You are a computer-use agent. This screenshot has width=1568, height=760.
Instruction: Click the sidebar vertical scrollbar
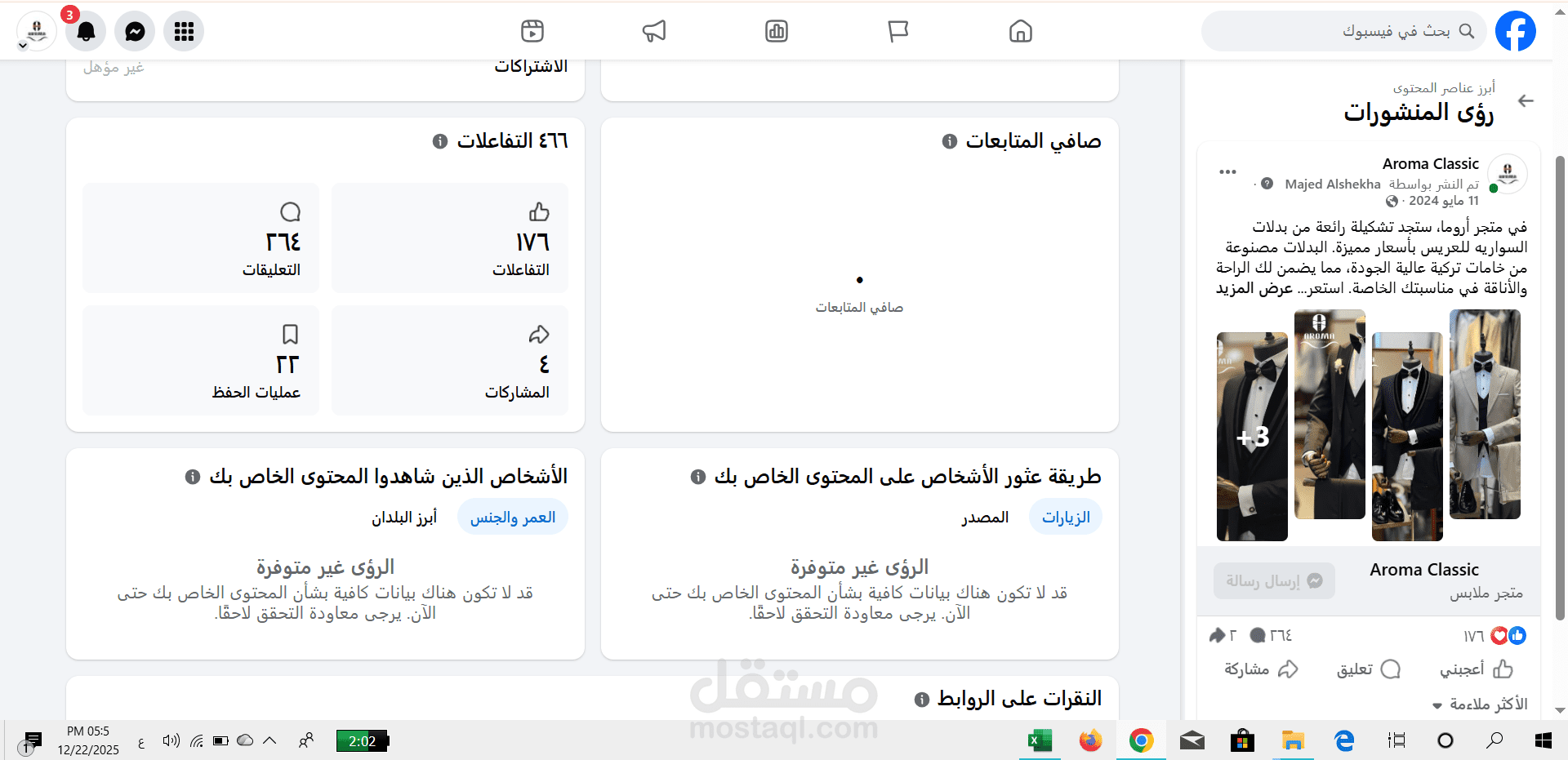click(x=1561, y=388)
